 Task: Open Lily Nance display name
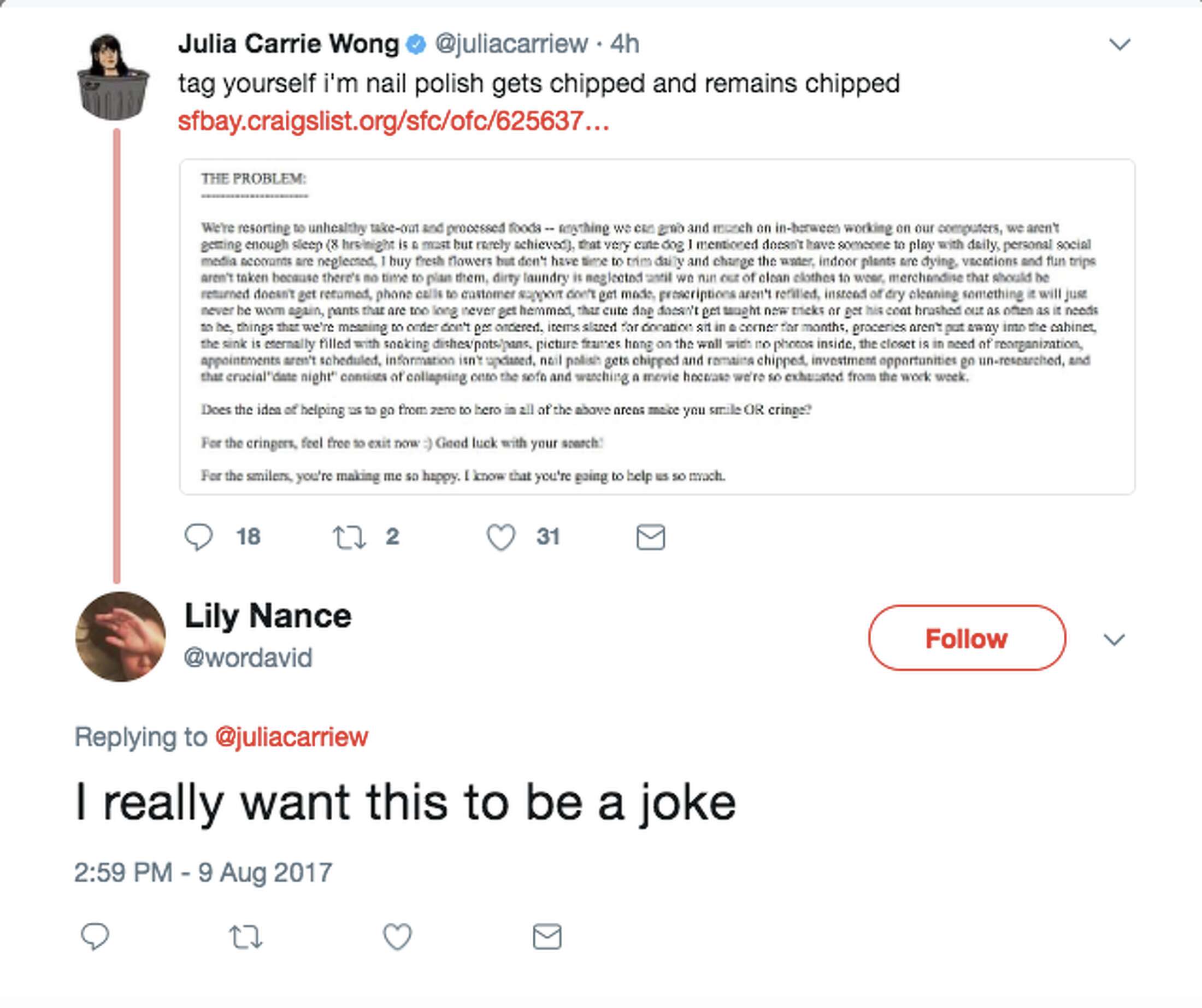[268, 616]
